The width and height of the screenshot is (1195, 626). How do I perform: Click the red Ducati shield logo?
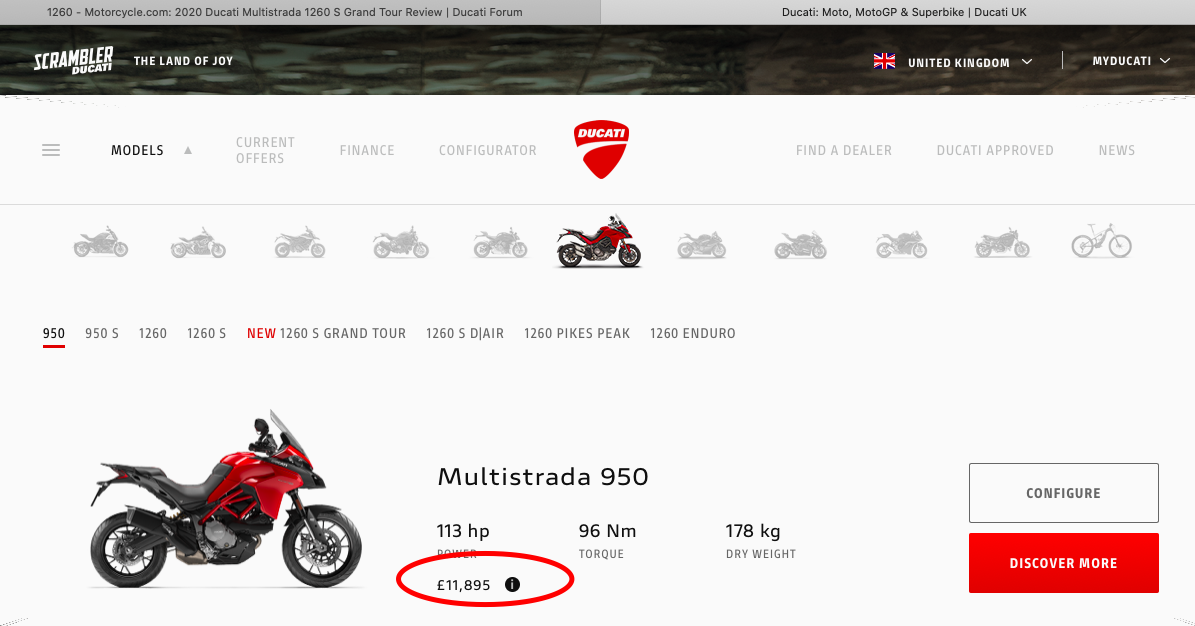601,149
